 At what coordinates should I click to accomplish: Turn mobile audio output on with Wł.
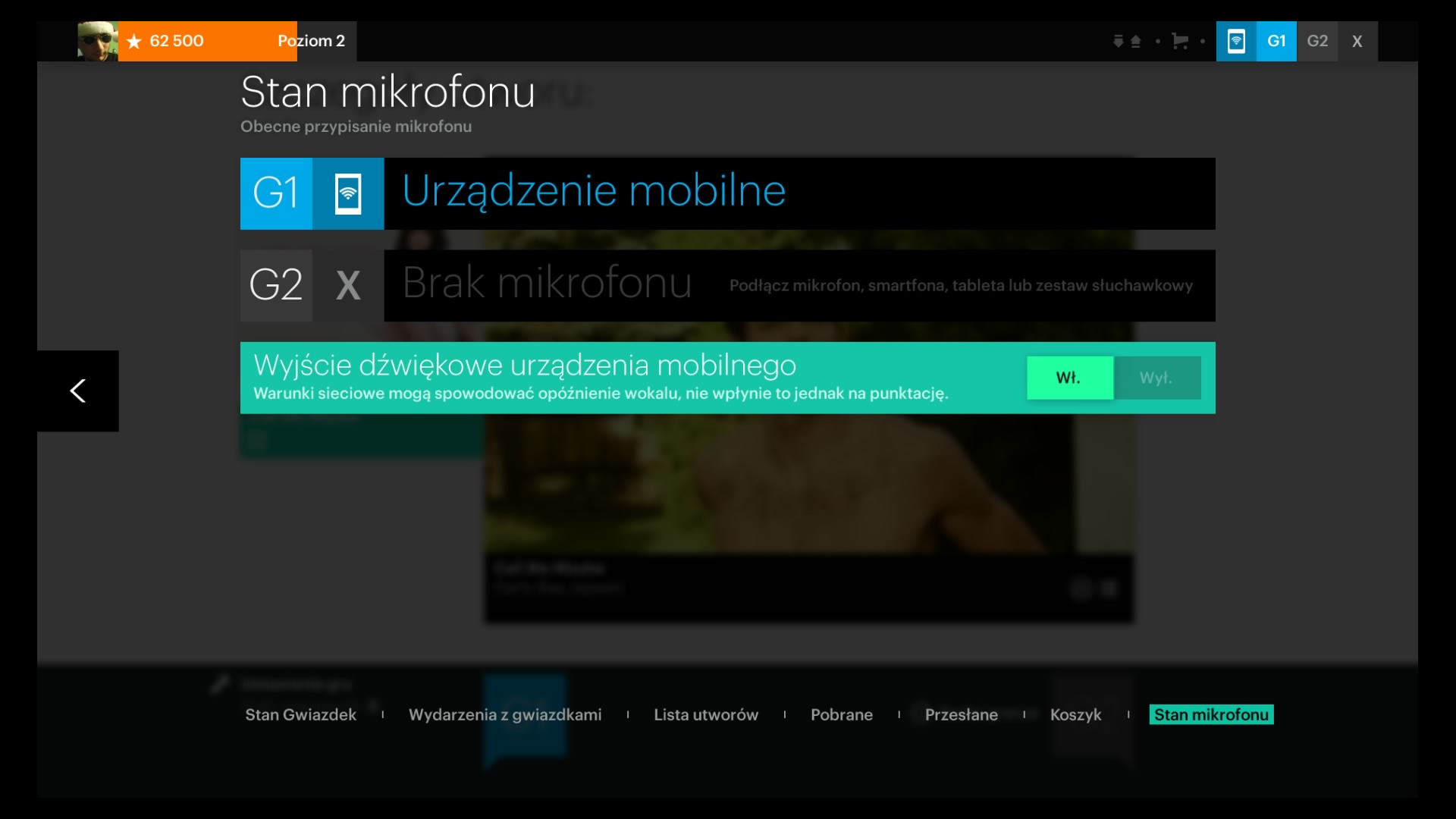[x=1069, y=378]
